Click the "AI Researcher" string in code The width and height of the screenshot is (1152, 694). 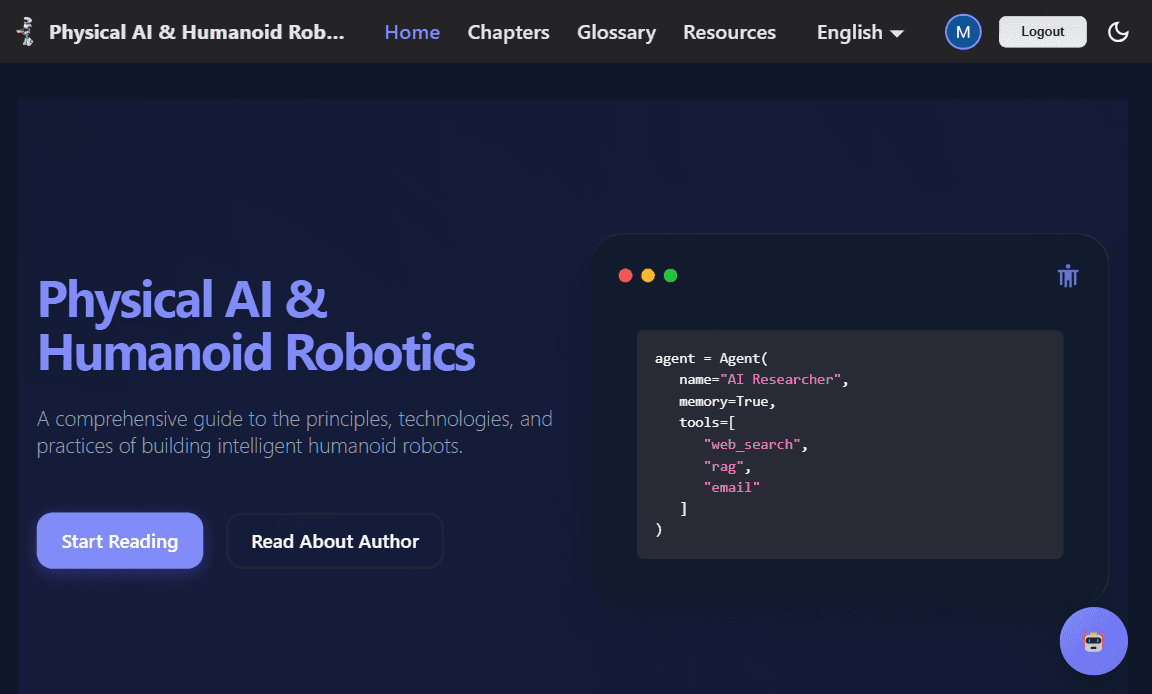780,380
